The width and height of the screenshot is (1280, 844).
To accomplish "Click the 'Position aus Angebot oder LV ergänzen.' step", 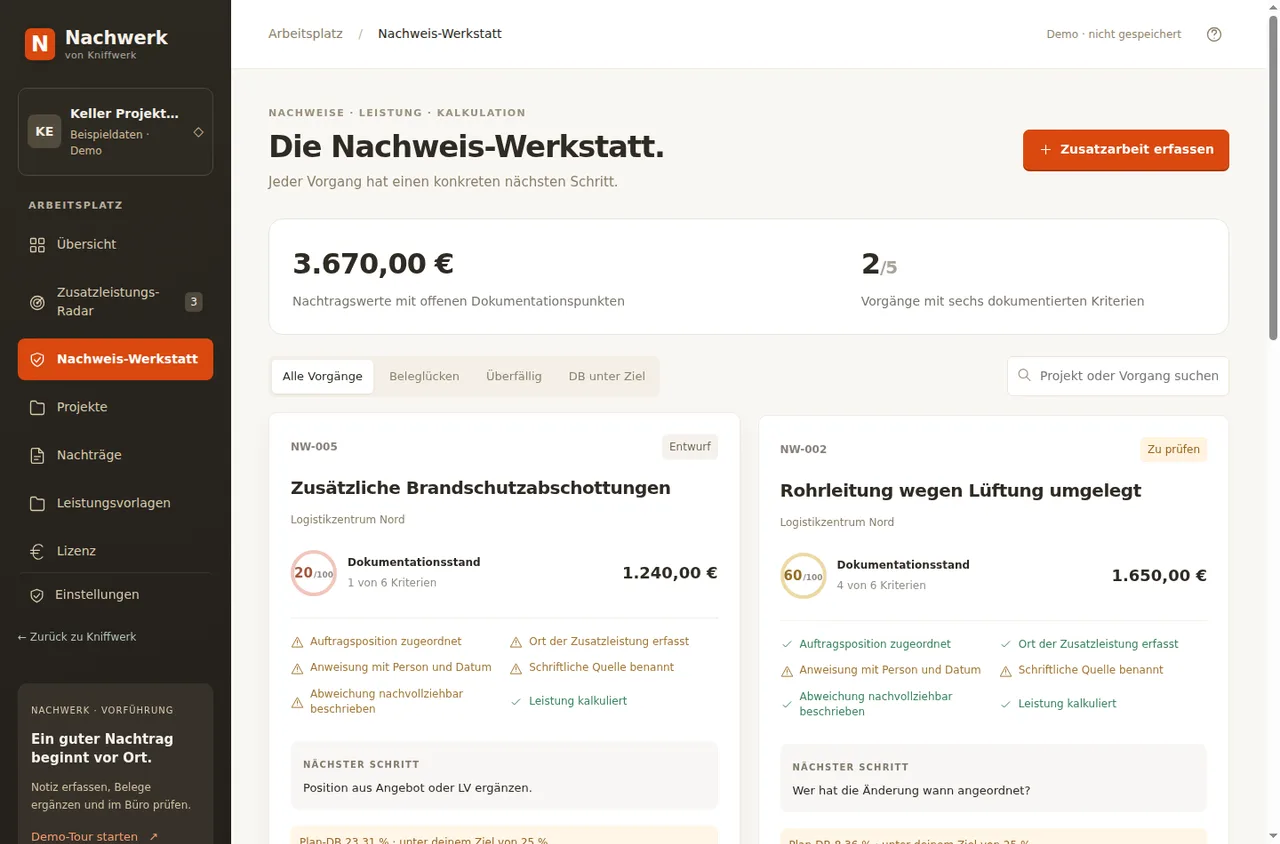I will (418, 788).
